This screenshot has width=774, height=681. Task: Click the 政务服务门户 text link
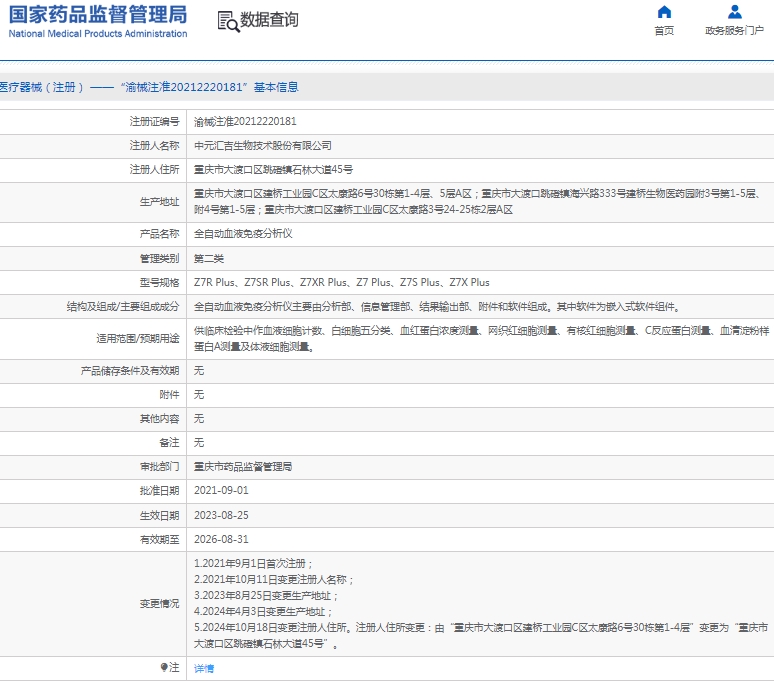(734, 31)
